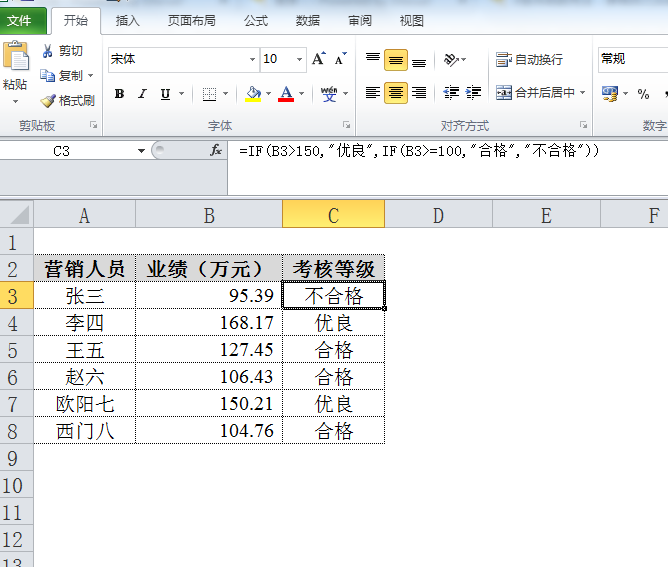Toggle center horizontal alignment
Viewport: 668px width, 567px height.
point(396,92)
